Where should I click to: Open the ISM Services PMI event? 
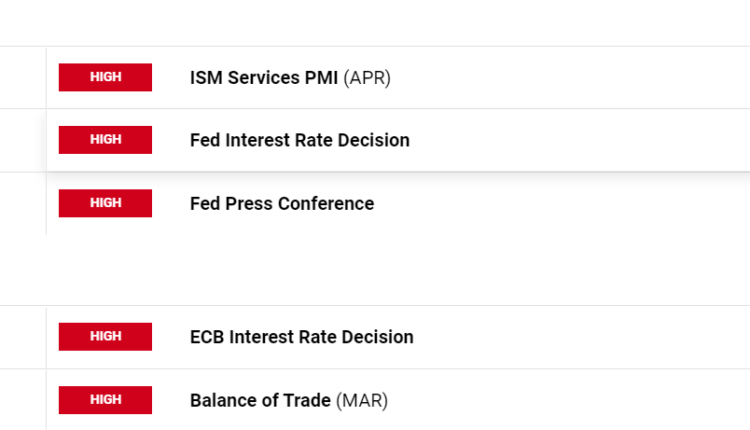coord(265,78)
